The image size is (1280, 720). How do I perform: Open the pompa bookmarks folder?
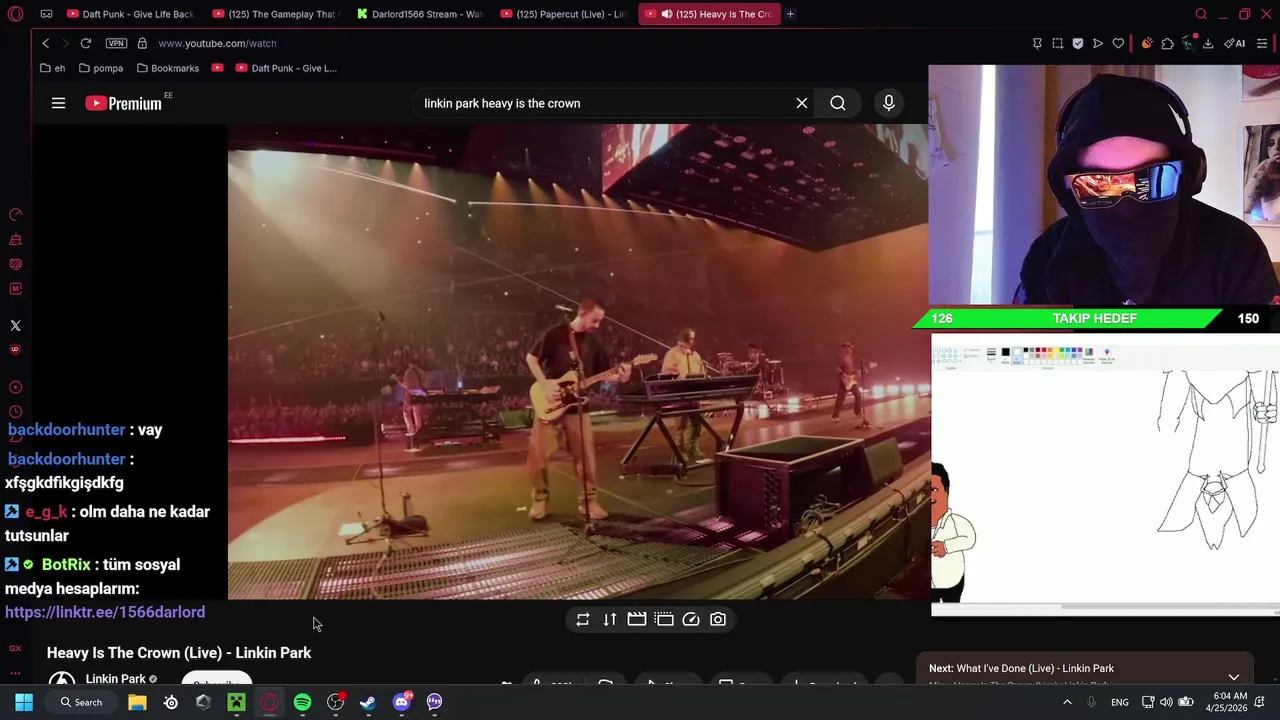(x=101, y=68)
